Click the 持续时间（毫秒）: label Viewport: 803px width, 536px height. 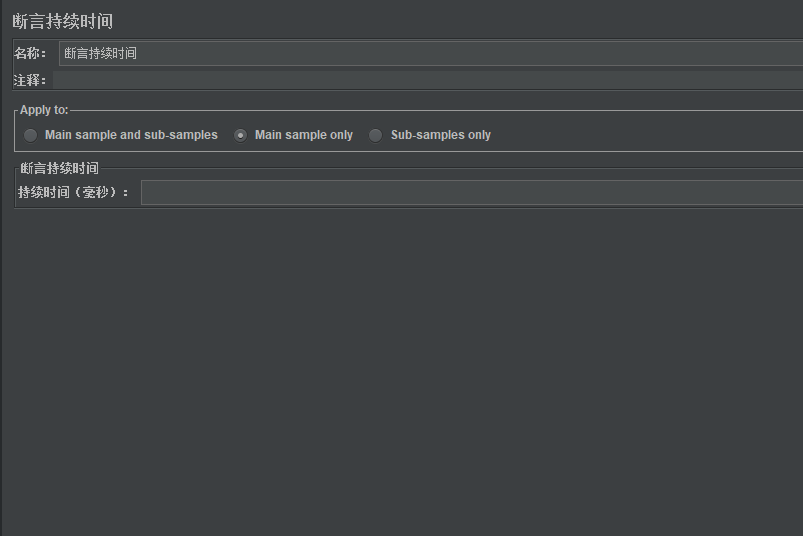[73, 192]
